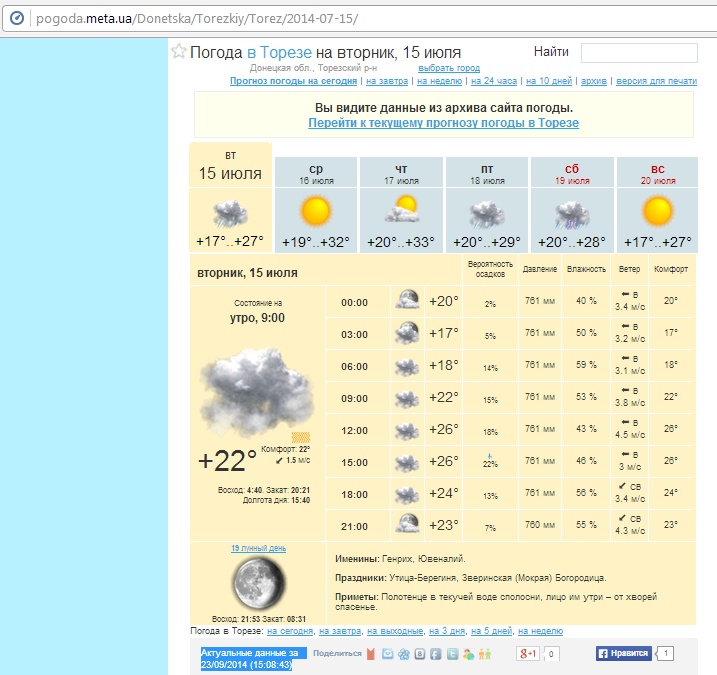Open bottom на неделю link
717x675 pixels.
(x=540, y=631)
